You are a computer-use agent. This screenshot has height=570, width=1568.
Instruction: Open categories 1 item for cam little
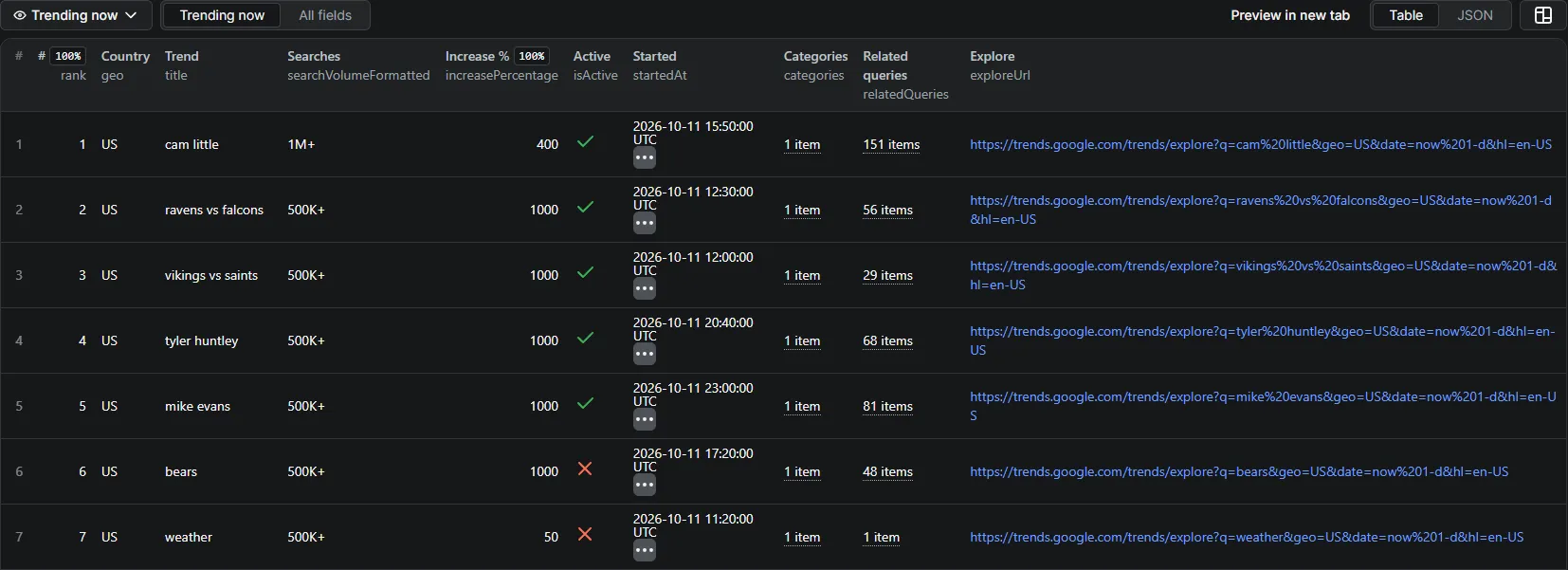tap(802, 145)
